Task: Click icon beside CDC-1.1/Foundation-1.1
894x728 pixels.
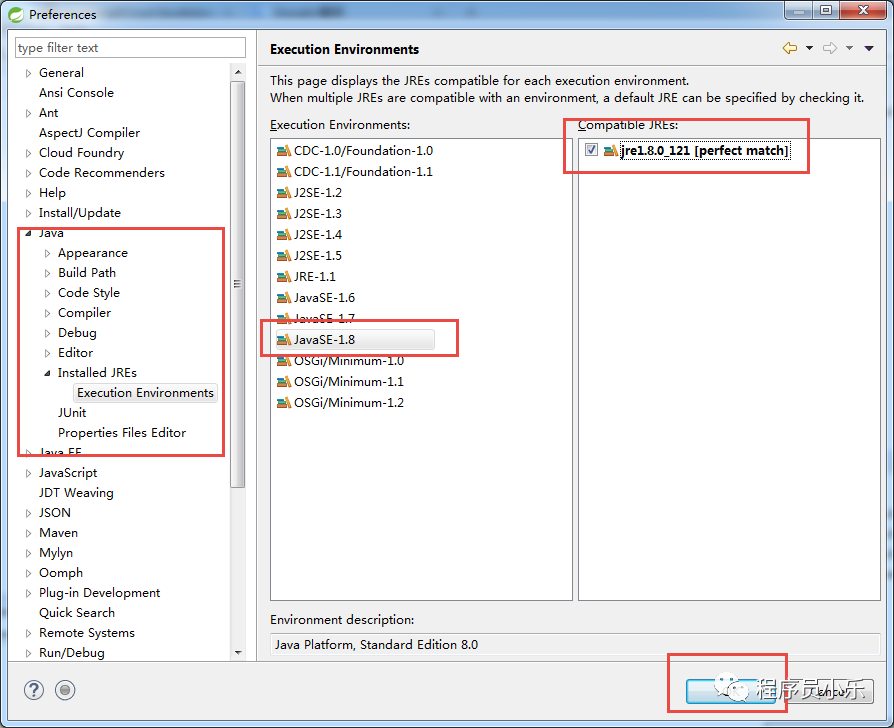Action: (x=283, y=172)
